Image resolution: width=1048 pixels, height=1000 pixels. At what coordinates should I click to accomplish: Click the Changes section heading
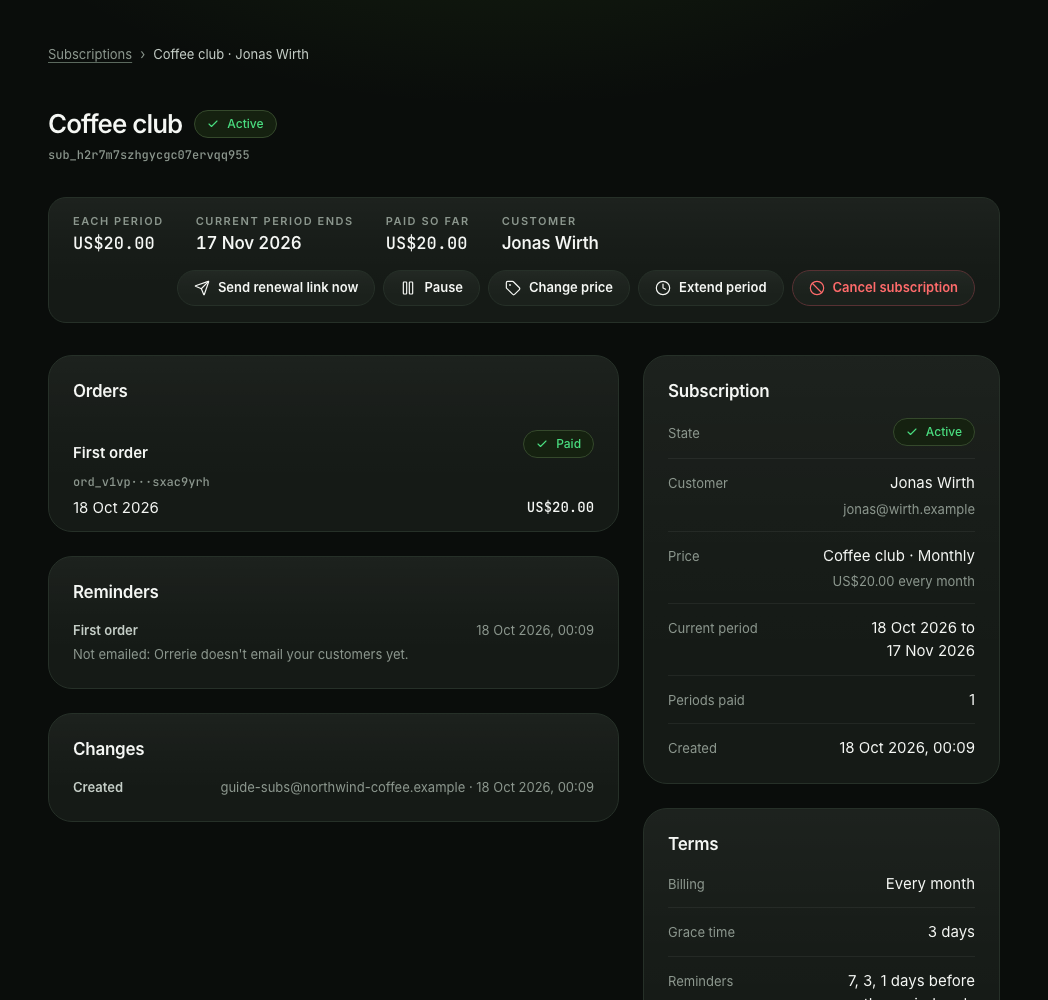coord(108,749)
